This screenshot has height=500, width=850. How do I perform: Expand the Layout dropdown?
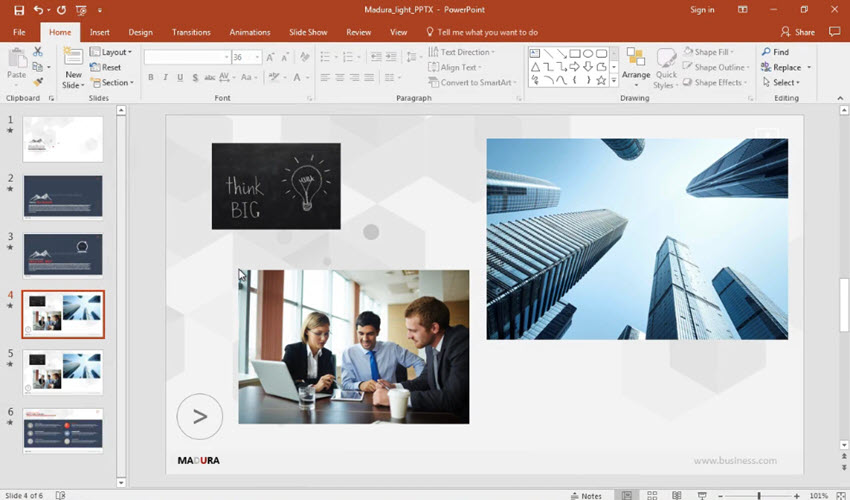tap(116, 52)
